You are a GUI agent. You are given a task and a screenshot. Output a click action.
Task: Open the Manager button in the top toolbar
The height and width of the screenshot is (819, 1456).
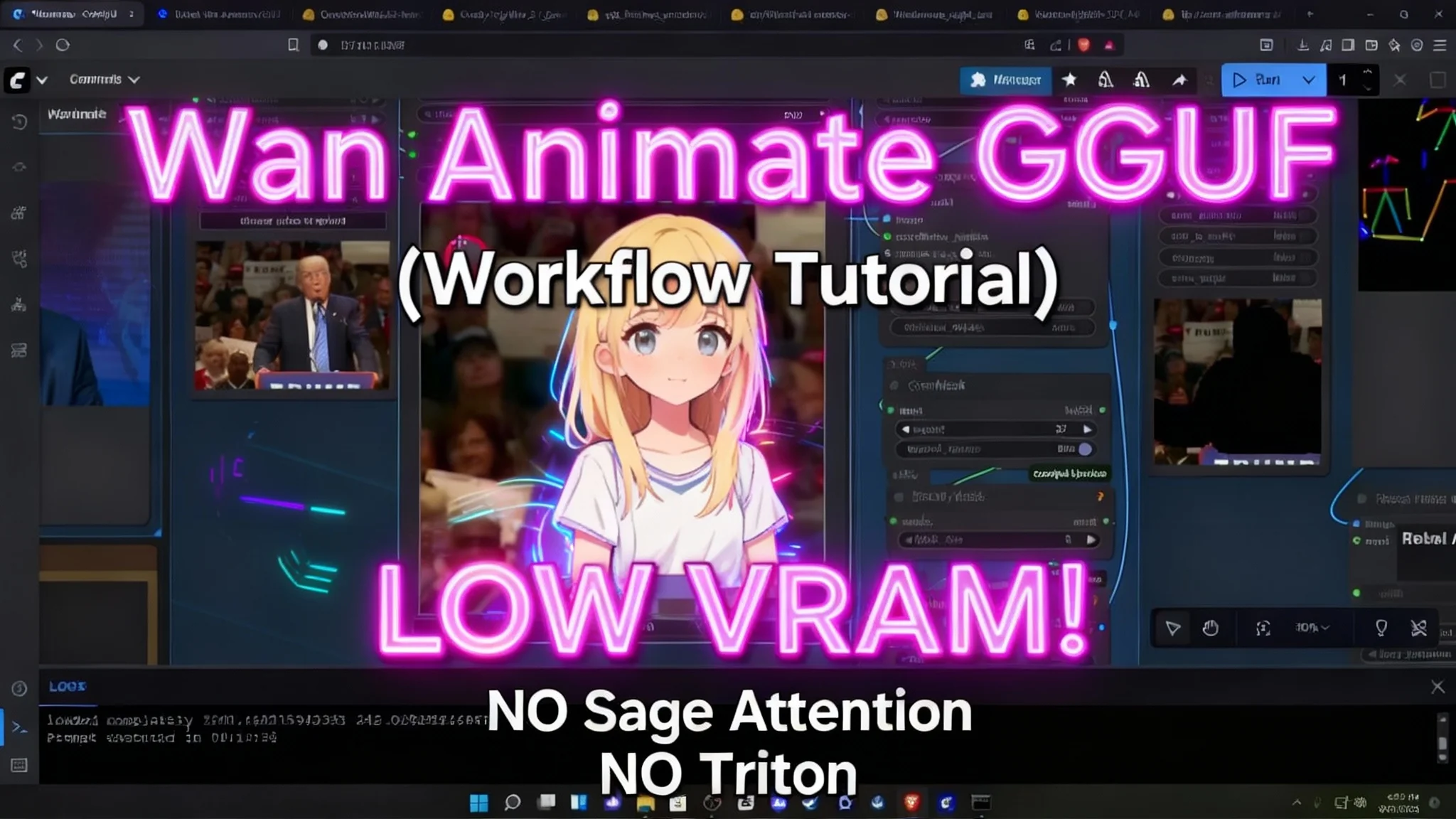pyautogui.click(x=1005, y=80)
